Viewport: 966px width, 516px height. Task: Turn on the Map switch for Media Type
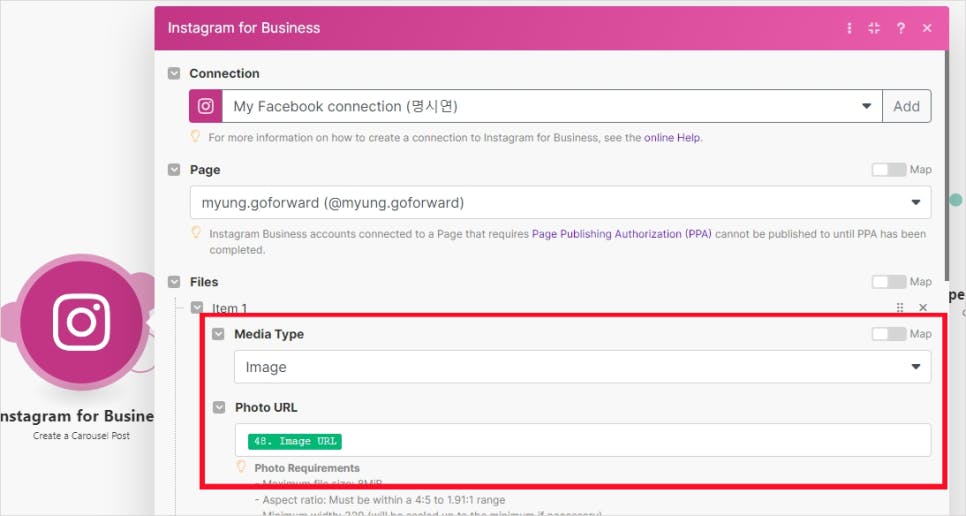pos(888,334)
